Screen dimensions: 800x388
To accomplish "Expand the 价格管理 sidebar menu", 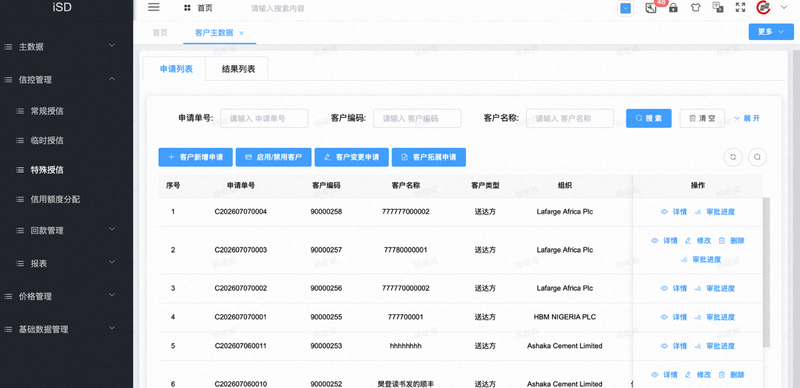I will pyautogui.click(x=66, y=296).
